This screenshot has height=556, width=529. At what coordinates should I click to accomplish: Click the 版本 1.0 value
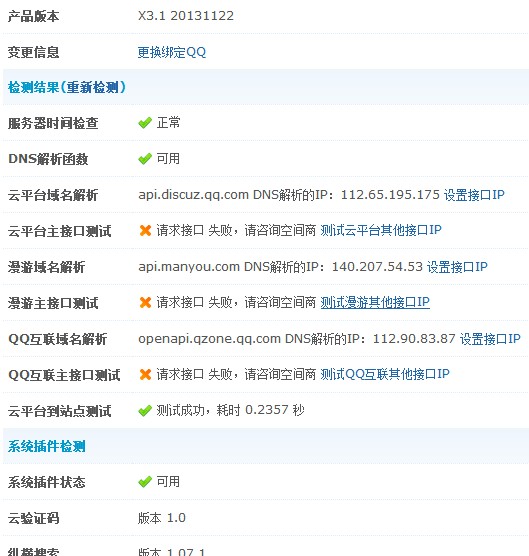(162, 518)
